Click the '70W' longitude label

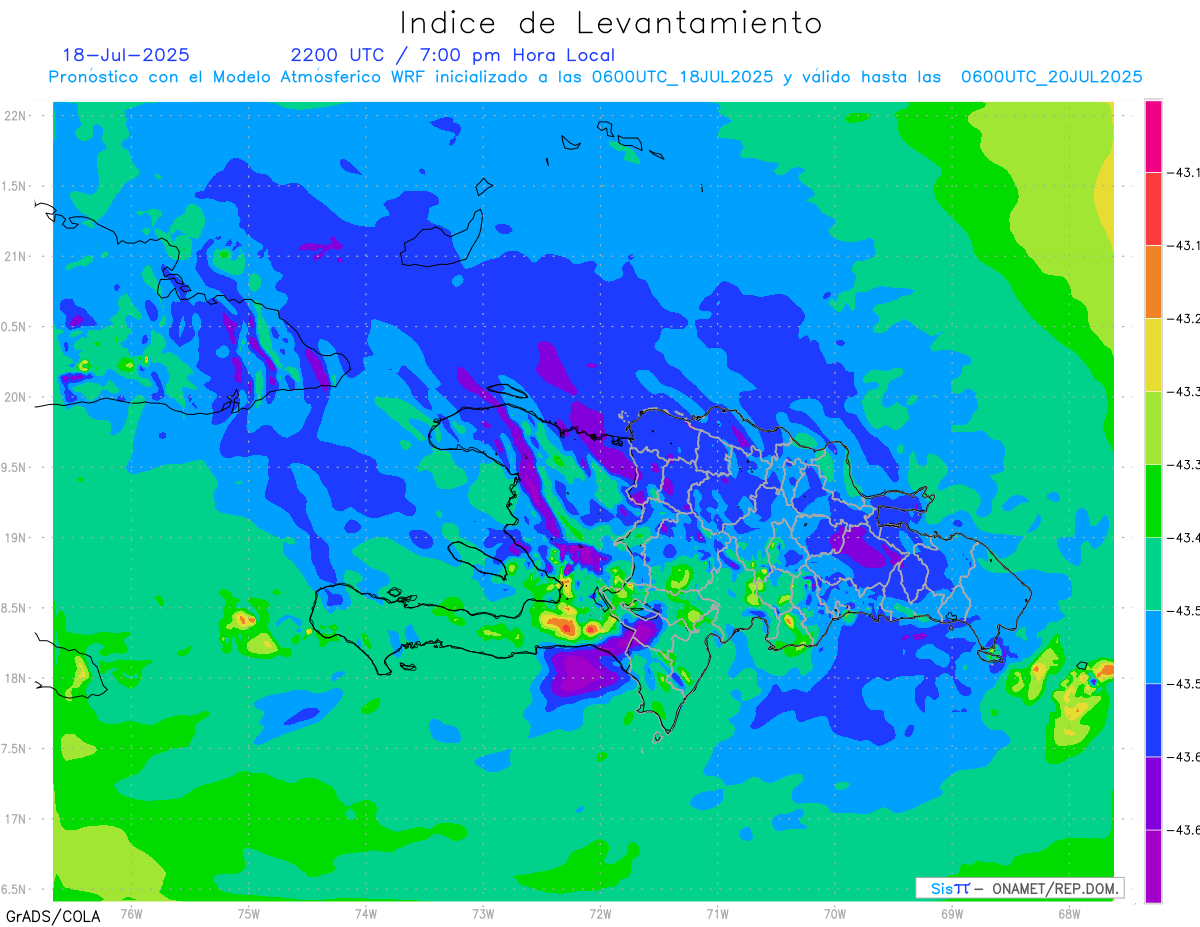[x=835, y=913]
